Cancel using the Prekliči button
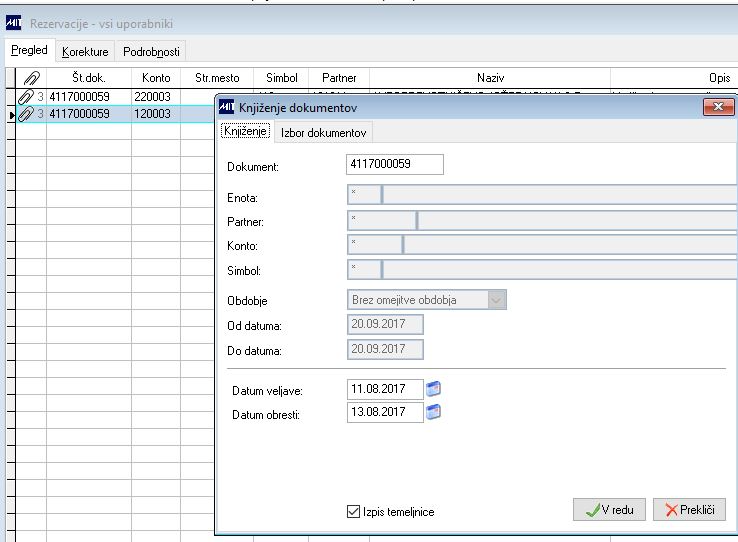The height and width of the screenshot is (542, 738). click(689, 510)
